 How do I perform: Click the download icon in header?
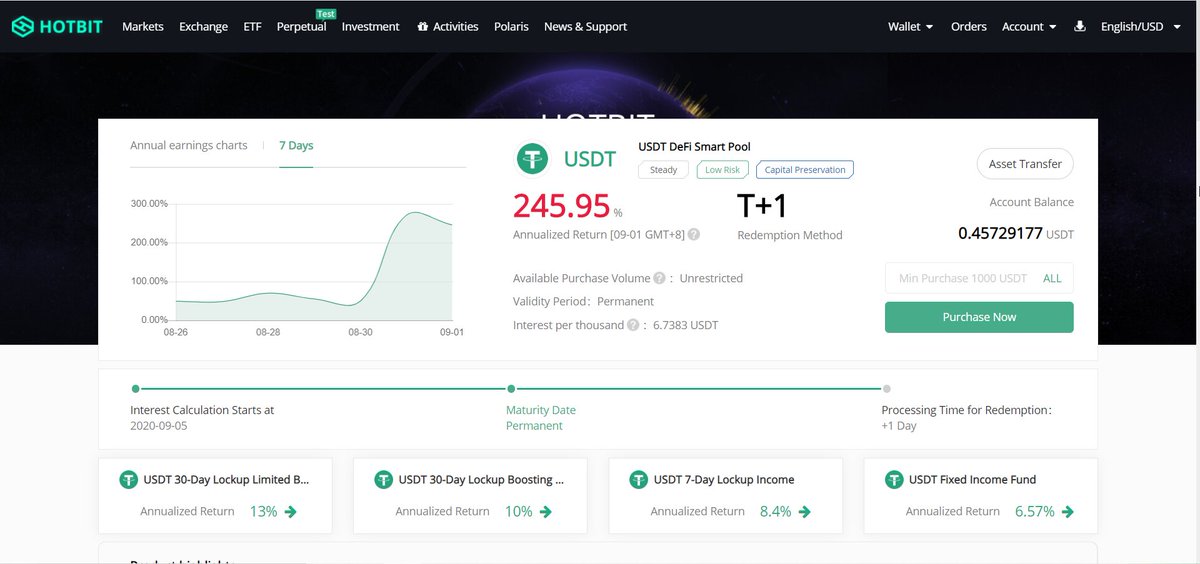point(1079,27)
